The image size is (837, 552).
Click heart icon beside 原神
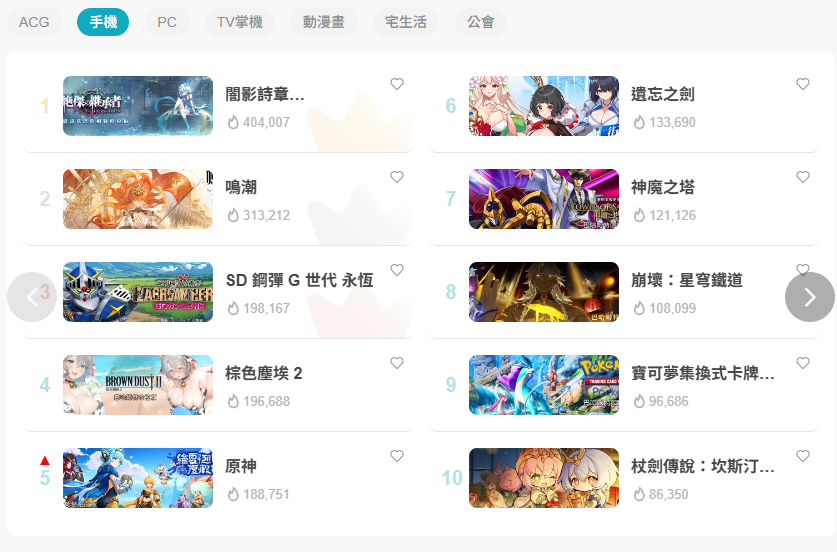tap(397, 456)
